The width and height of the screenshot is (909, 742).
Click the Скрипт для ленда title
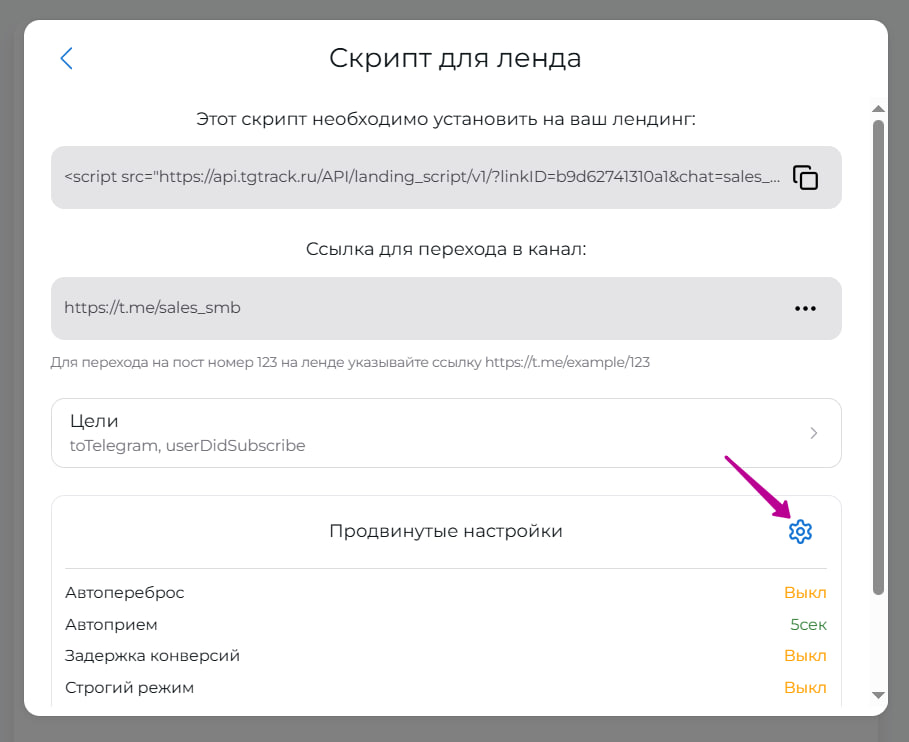(455, 58)
